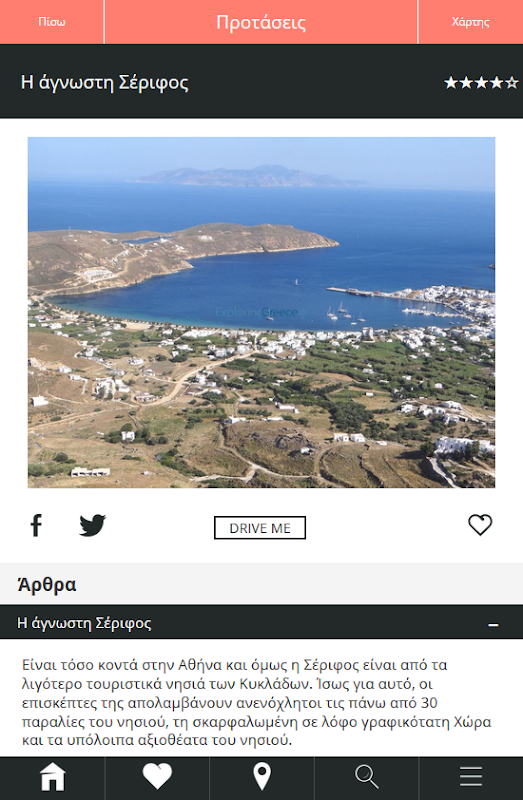Share on Facebook icon
The height and width of the screenshot is (800, 523).
pyautogui.click(x=36, y=525)
